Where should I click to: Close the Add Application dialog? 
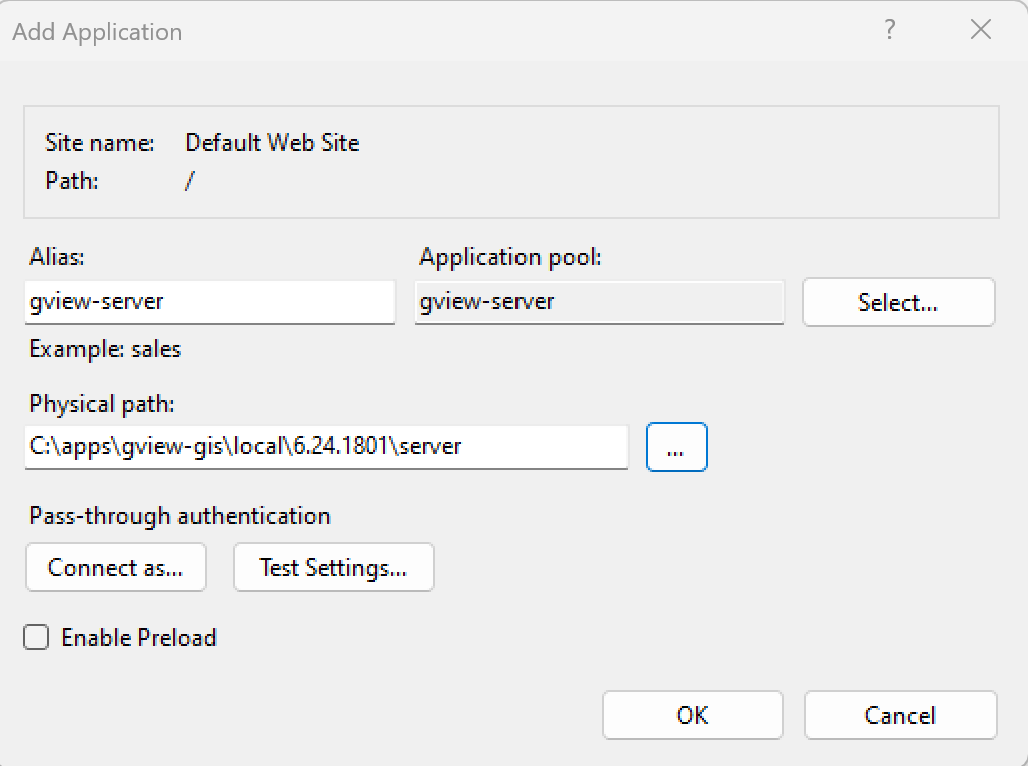click(x=981, y=30)
